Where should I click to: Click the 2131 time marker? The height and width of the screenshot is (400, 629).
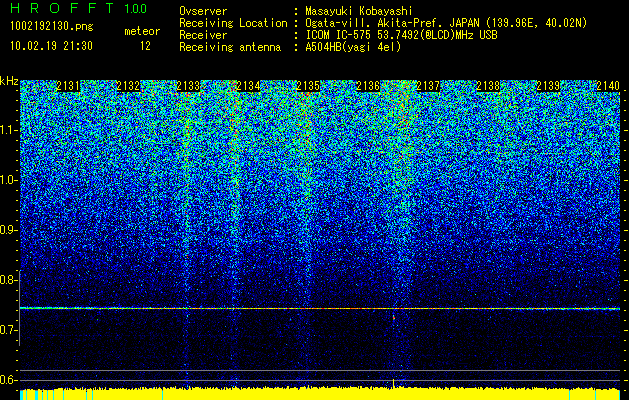pyautogui.click(x=68, y=86)
